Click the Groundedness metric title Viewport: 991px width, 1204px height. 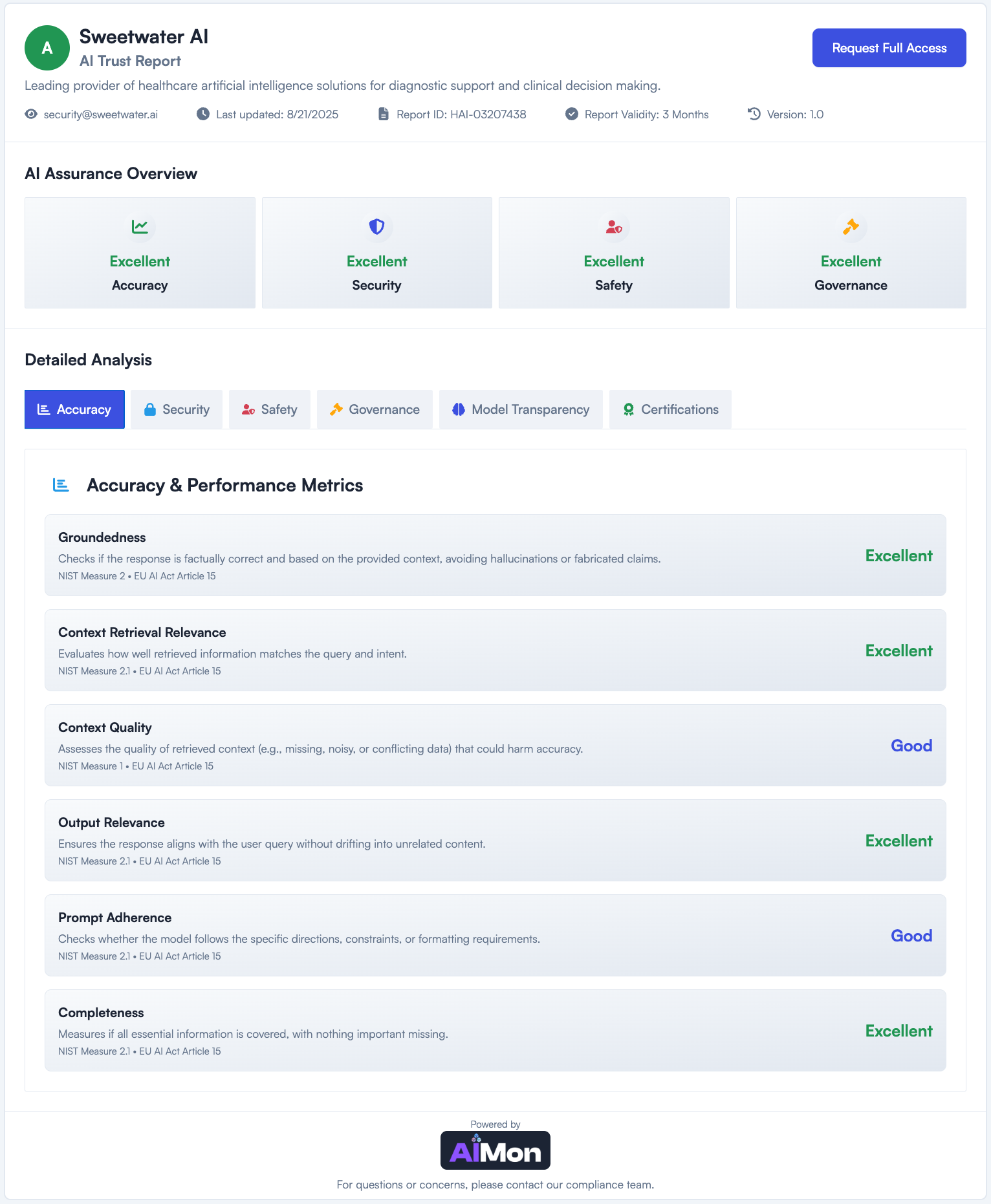tap(102, 537)
